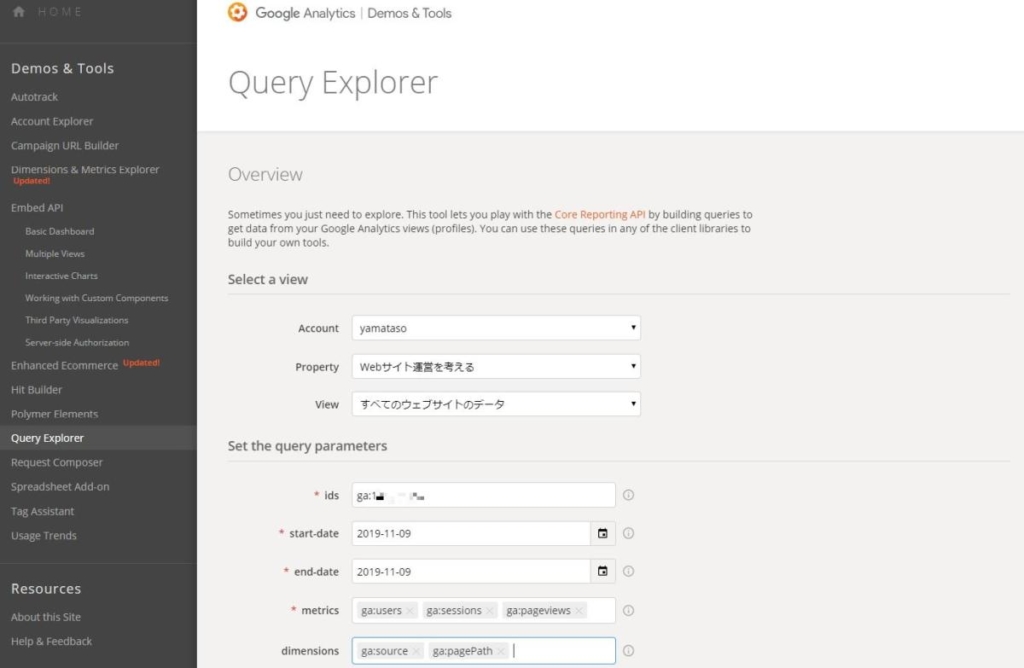Remove the ga:users metric chip
Screen dimensions: 1024x668
[411, 610]
